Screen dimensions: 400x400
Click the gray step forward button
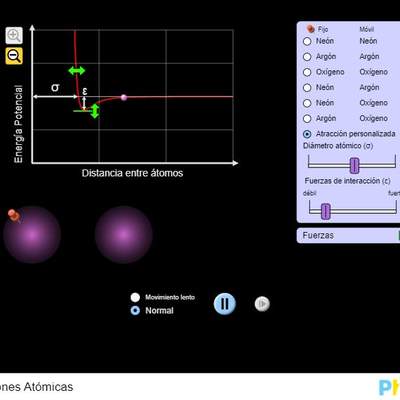point(262,304)
